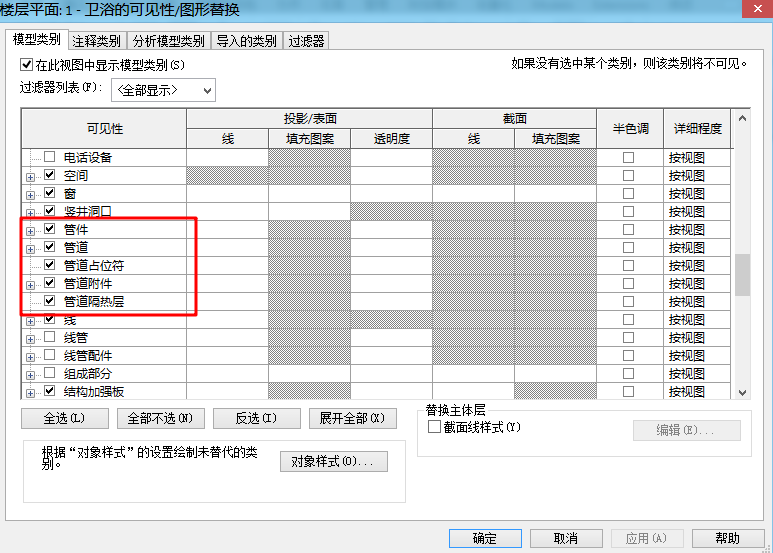
Task: Expand the 管道 subcategories
Action: pos(31,249)
